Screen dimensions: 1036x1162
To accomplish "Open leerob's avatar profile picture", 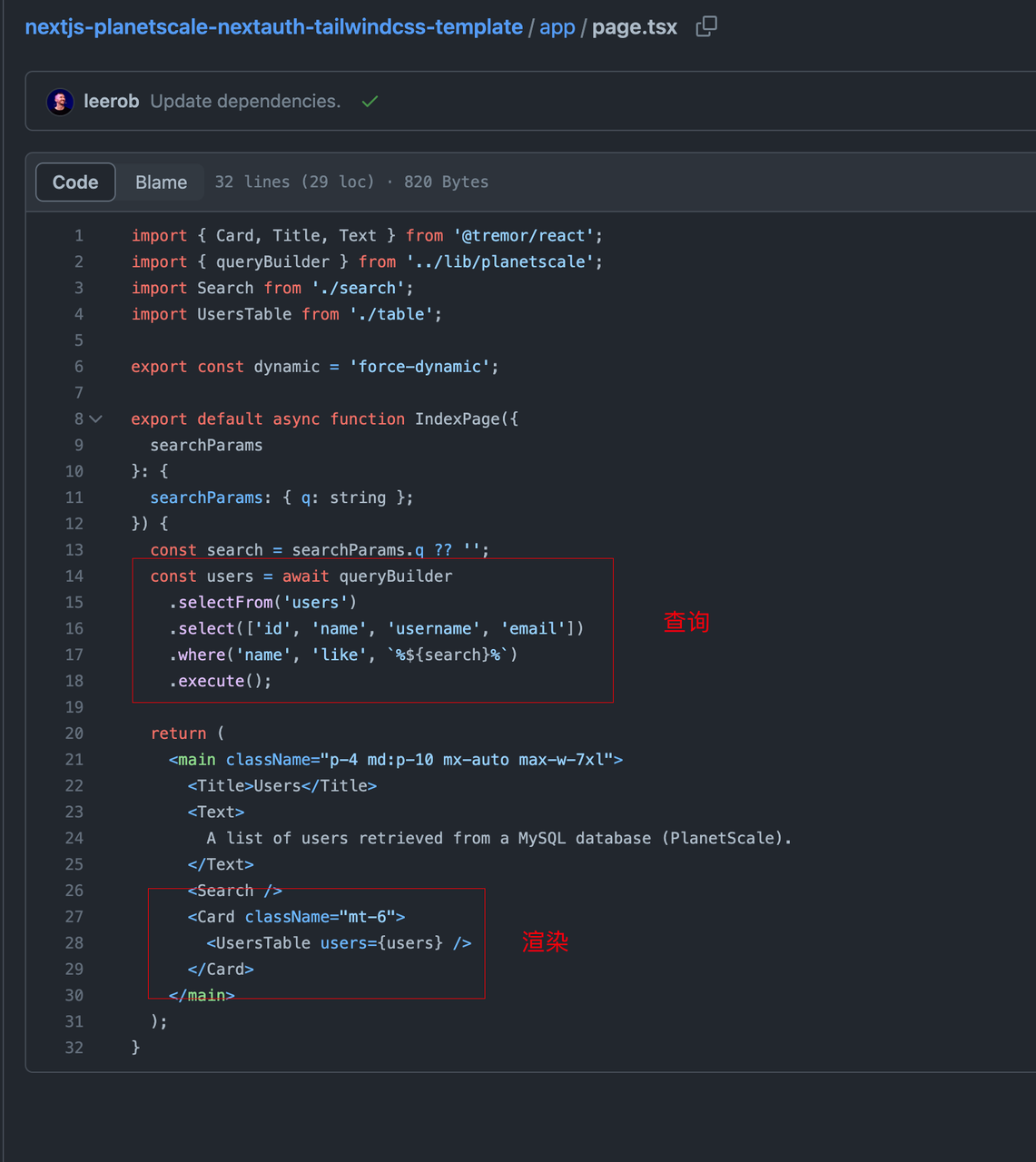I will pos(60,102).
